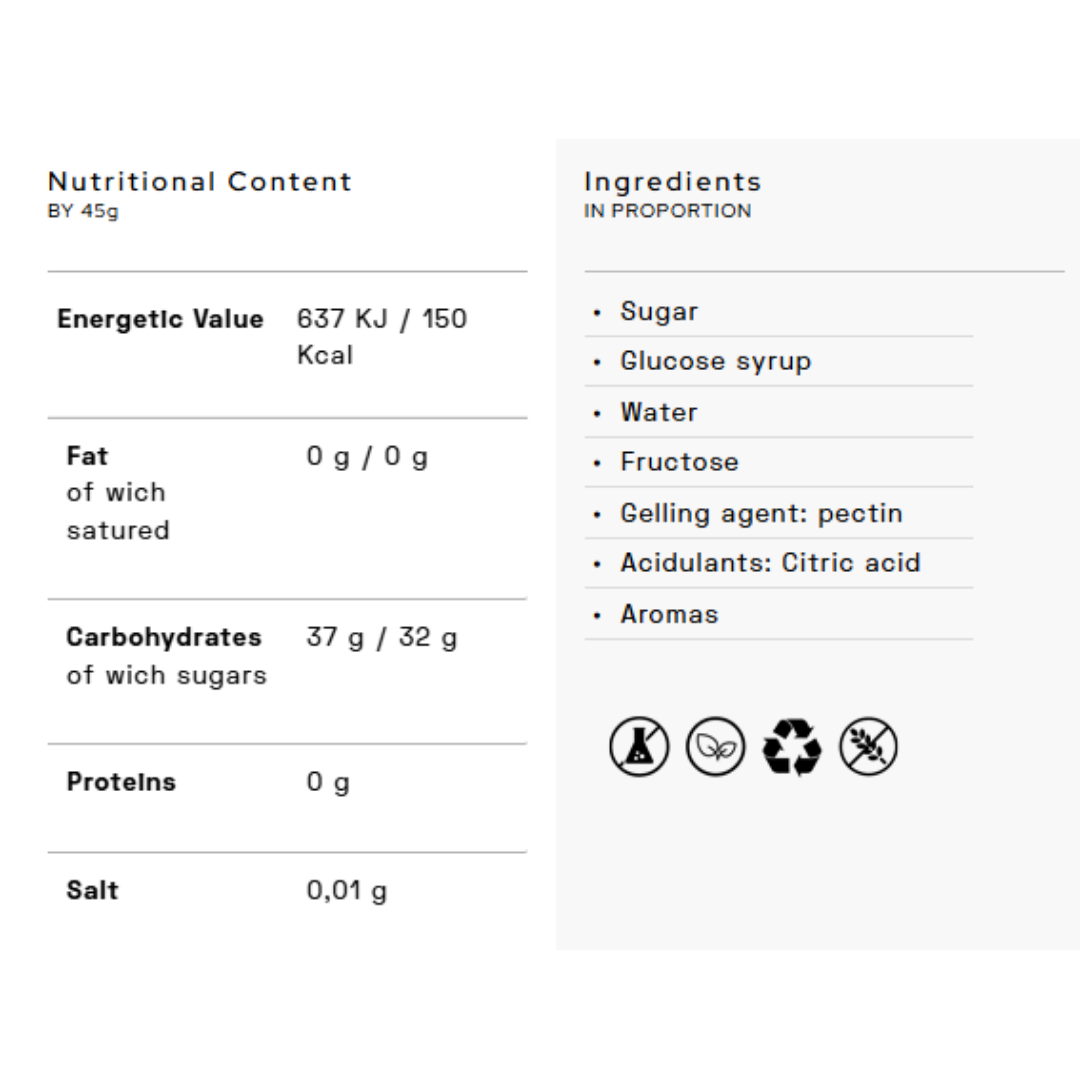Click the Acidulants: Citric acid entry
The height and width of the screenshot is (1080, 1080).
(x=769, y=563)
